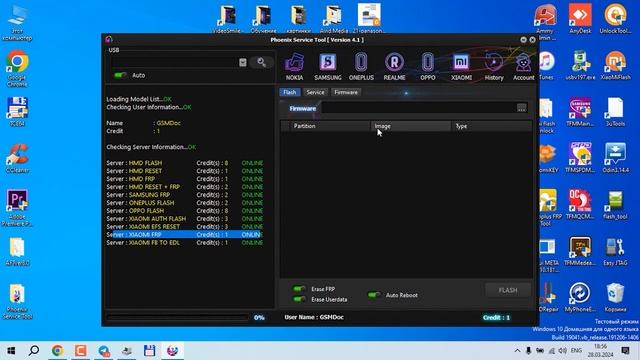Select the Server HMD FRP row
Viewport: 640px width, 360px height.
coord(185,179)
